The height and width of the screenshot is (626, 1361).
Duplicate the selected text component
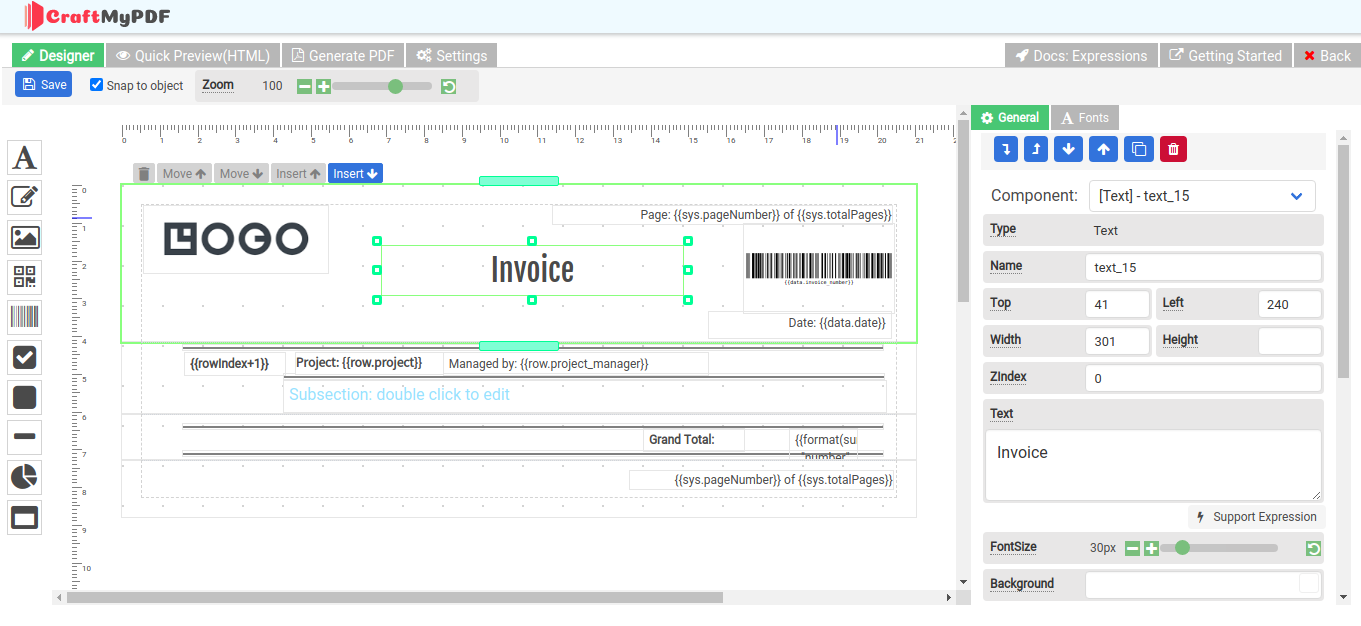(x=1139, y=148)
